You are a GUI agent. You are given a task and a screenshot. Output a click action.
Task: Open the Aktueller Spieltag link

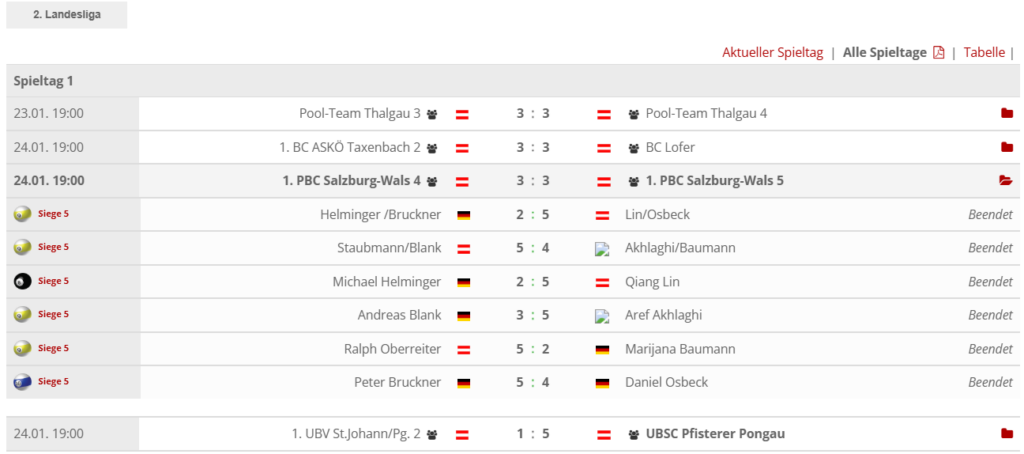[x=773, y=53]
